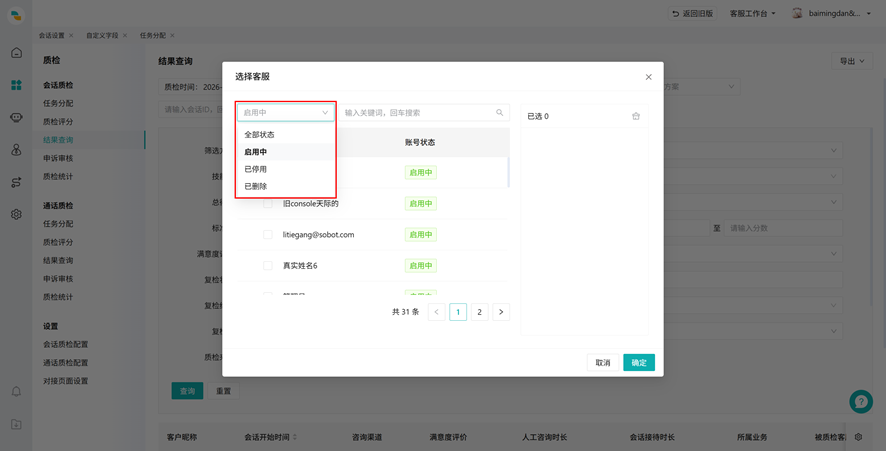Screen dimensions: 886x451
Task: Click the person icon in left sidebar
Action: click(16, 150)
